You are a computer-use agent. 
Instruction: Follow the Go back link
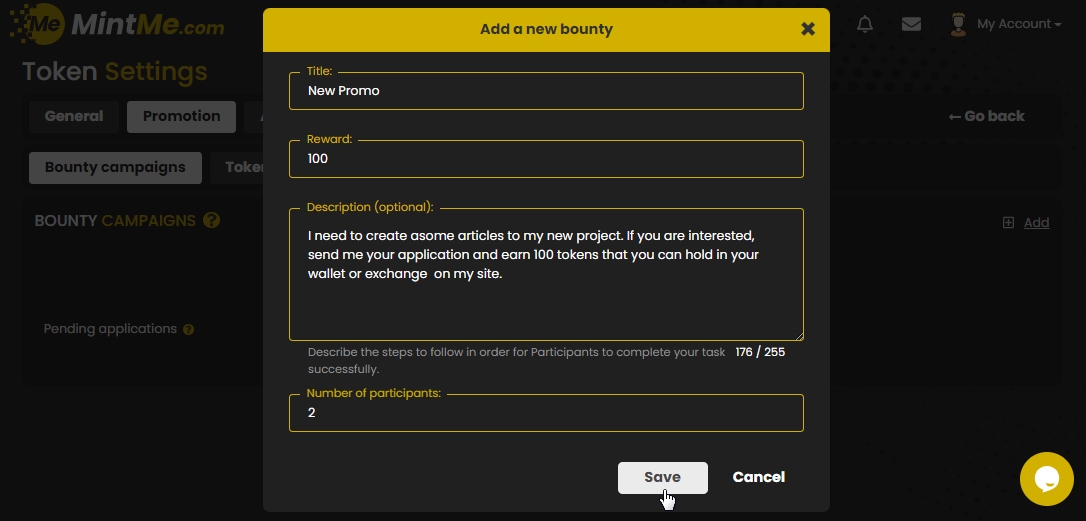986,116
